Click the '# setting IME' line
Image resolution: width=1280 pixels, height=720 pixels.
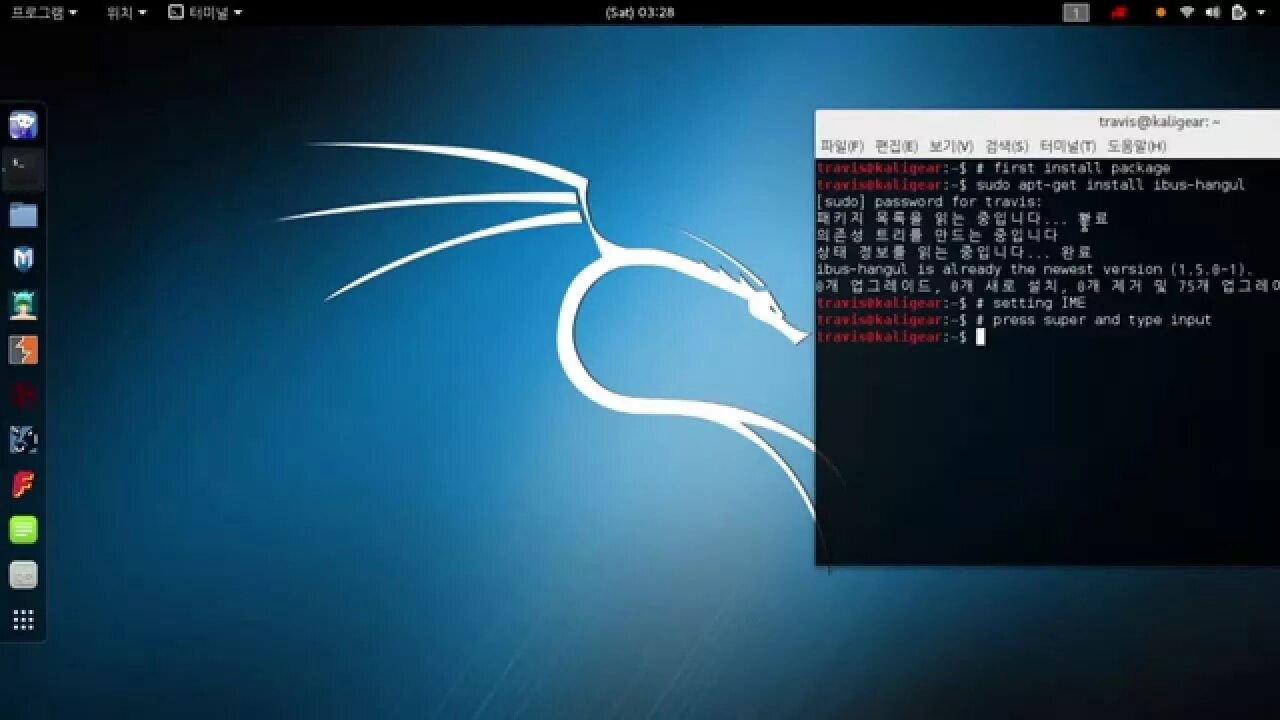(x=1031, y=303)
